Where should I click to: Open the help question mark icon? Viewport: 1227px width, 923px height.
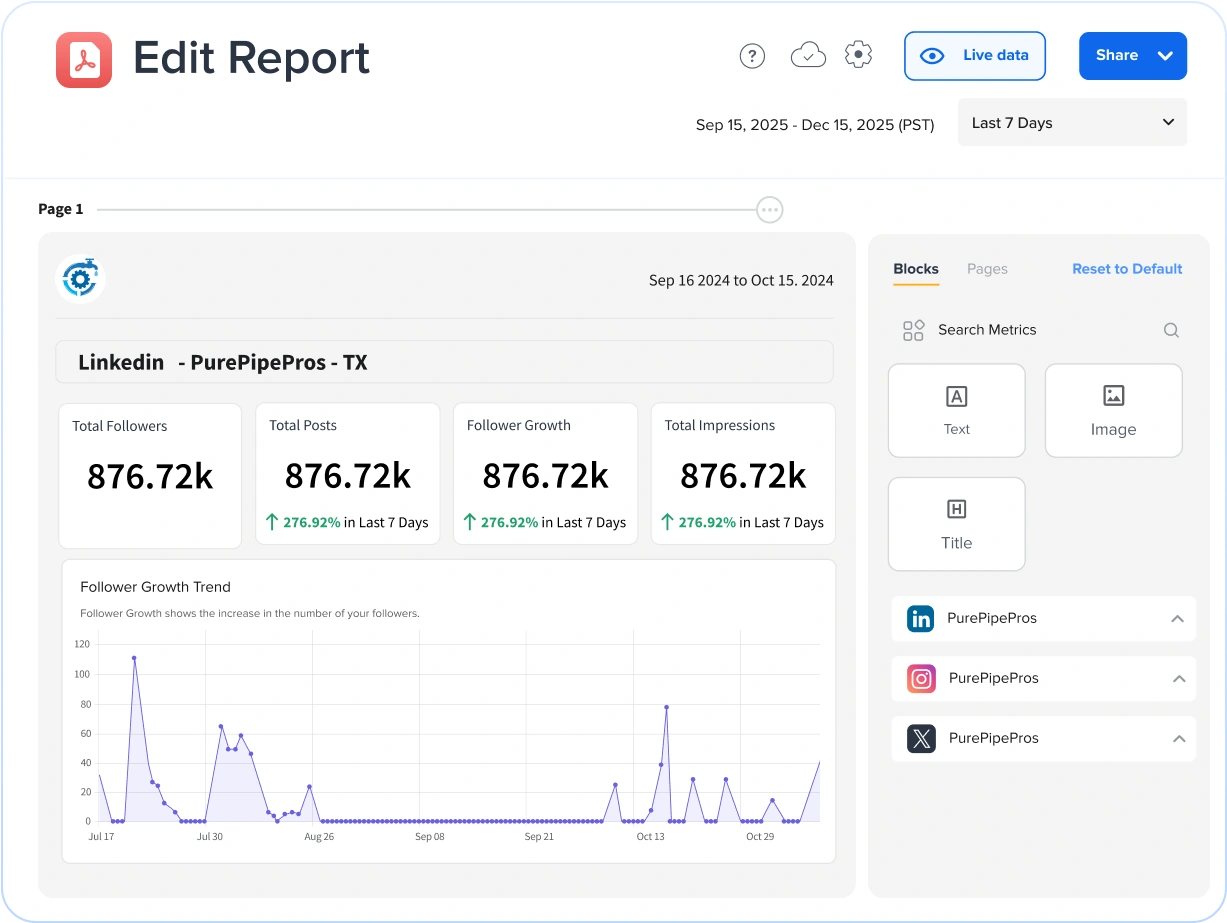pyautogui.click(x=752, y=56)
